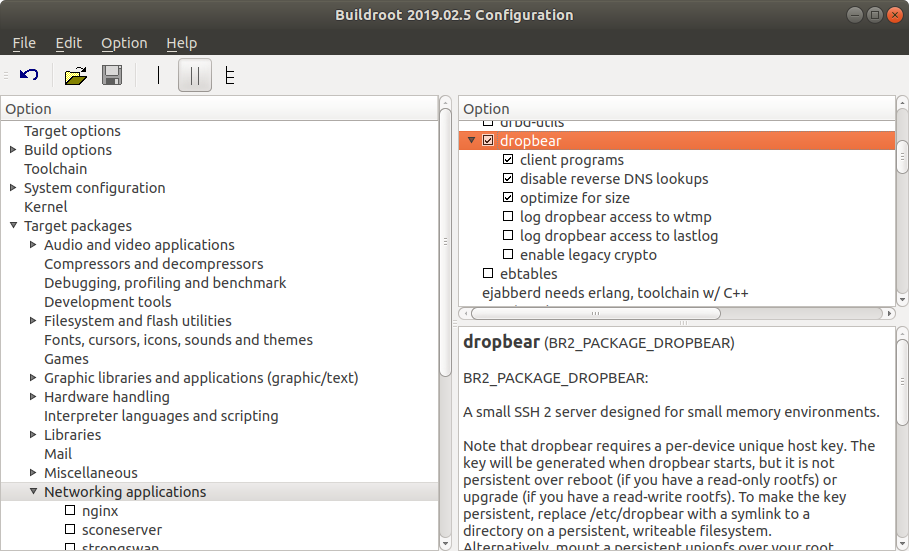Click the Back (undo arrow) toolbar icon
The width and height of the screenshot is (909, 551).
tap(29, 75)
